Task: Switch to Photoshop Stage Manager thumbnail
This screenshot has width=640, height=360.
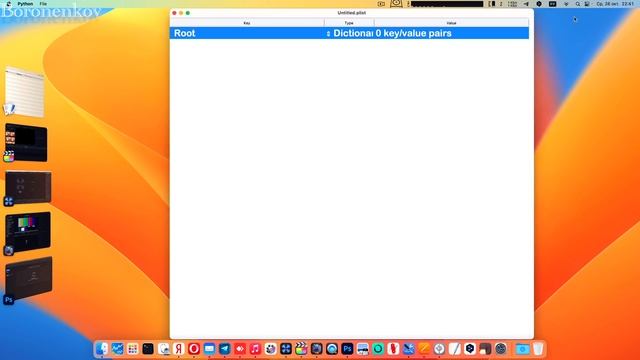Action: tap(28, 279)
